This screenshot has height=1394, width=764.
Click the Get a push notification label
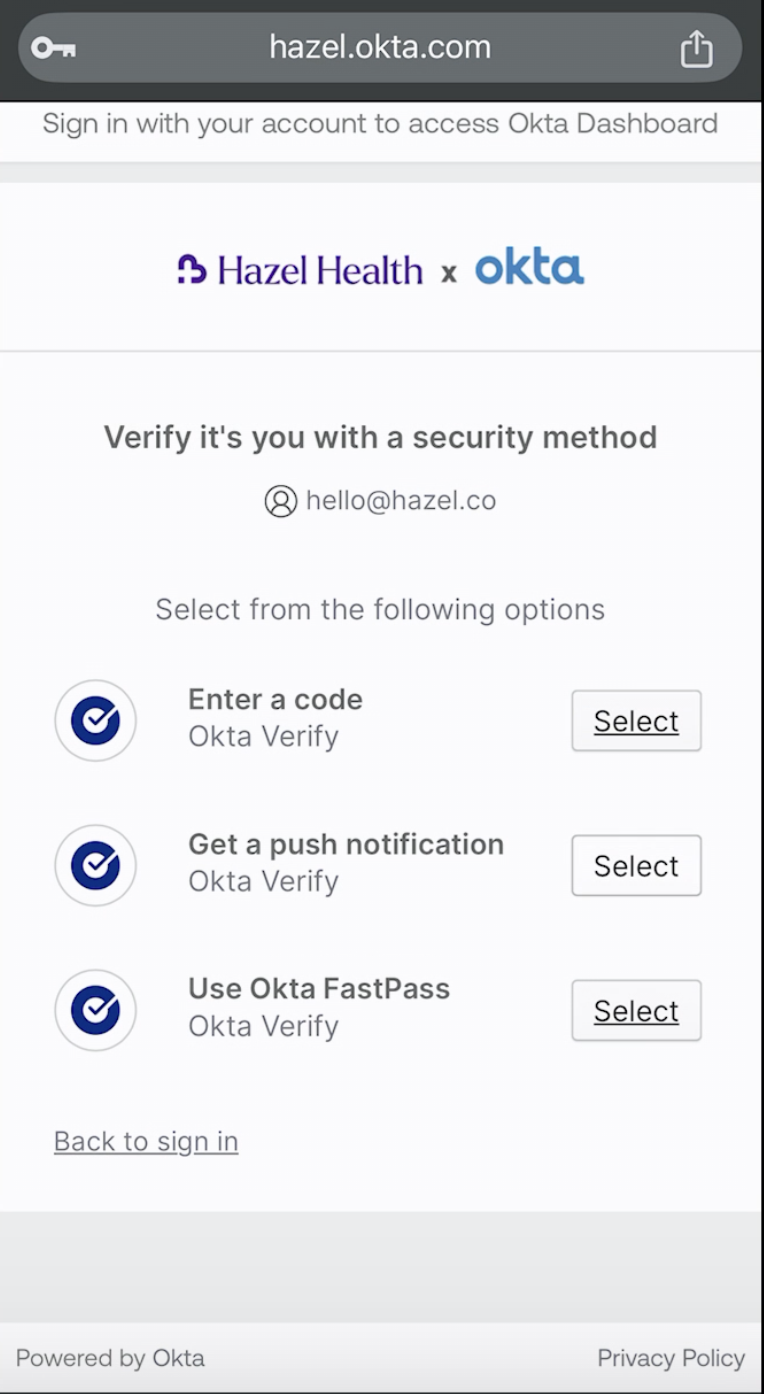[346, 844]
